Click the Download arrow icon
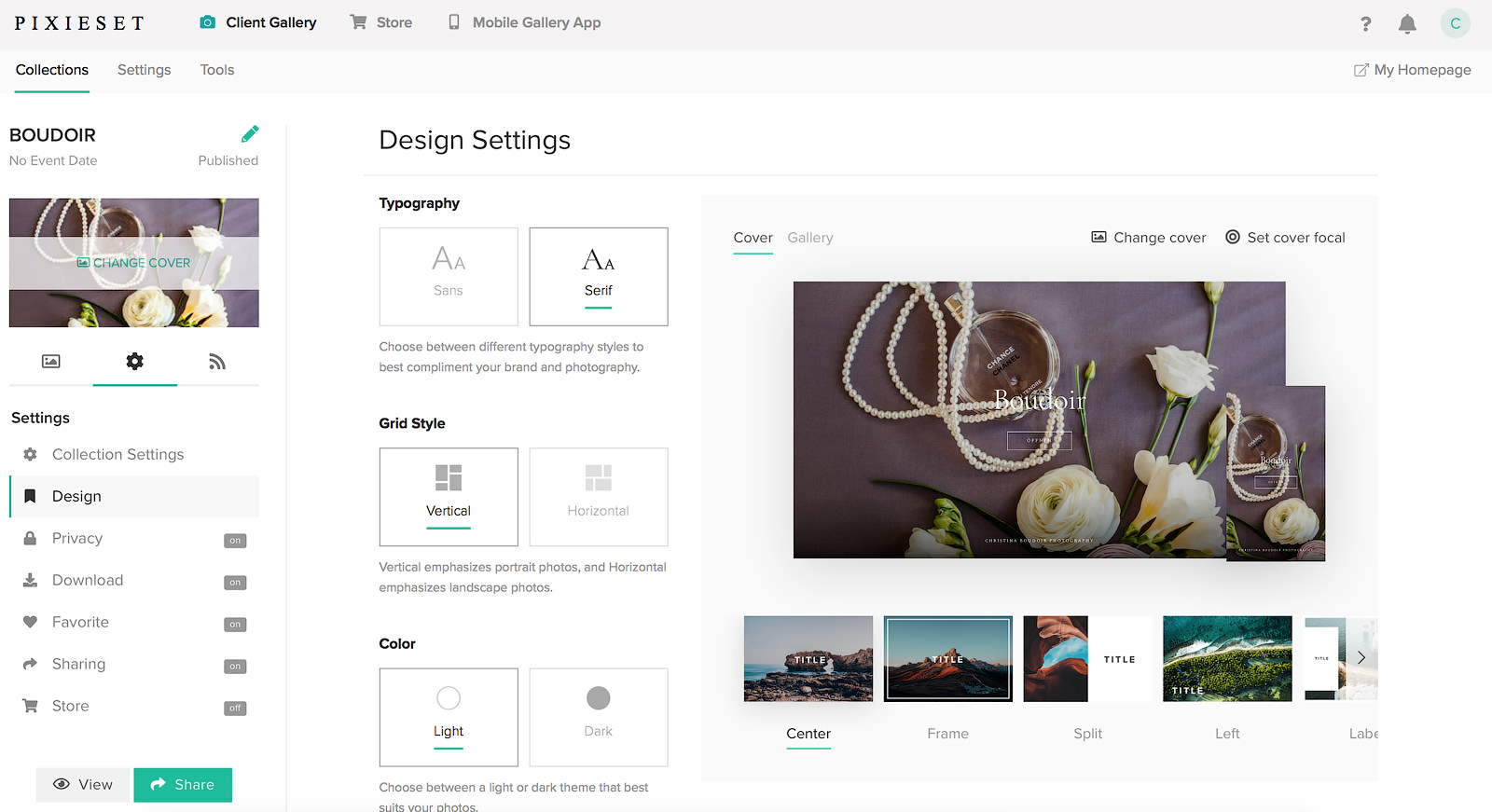The image size is (1492, 812). 30,580
